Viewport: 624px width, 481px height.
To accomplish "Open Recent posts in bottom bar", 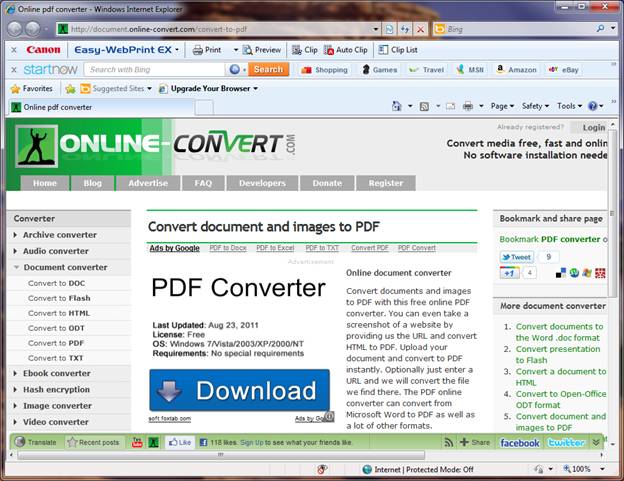I will (94, 442).
